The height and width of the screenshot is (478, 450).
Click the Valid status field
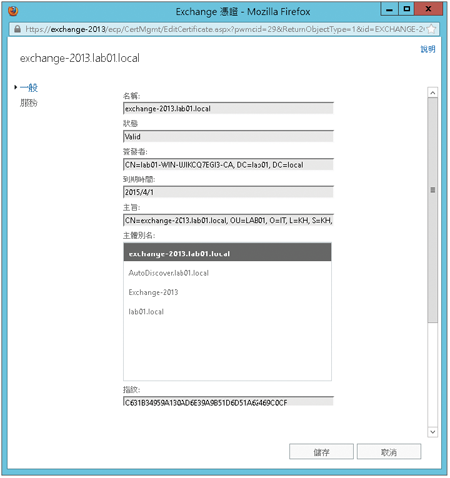228,136
